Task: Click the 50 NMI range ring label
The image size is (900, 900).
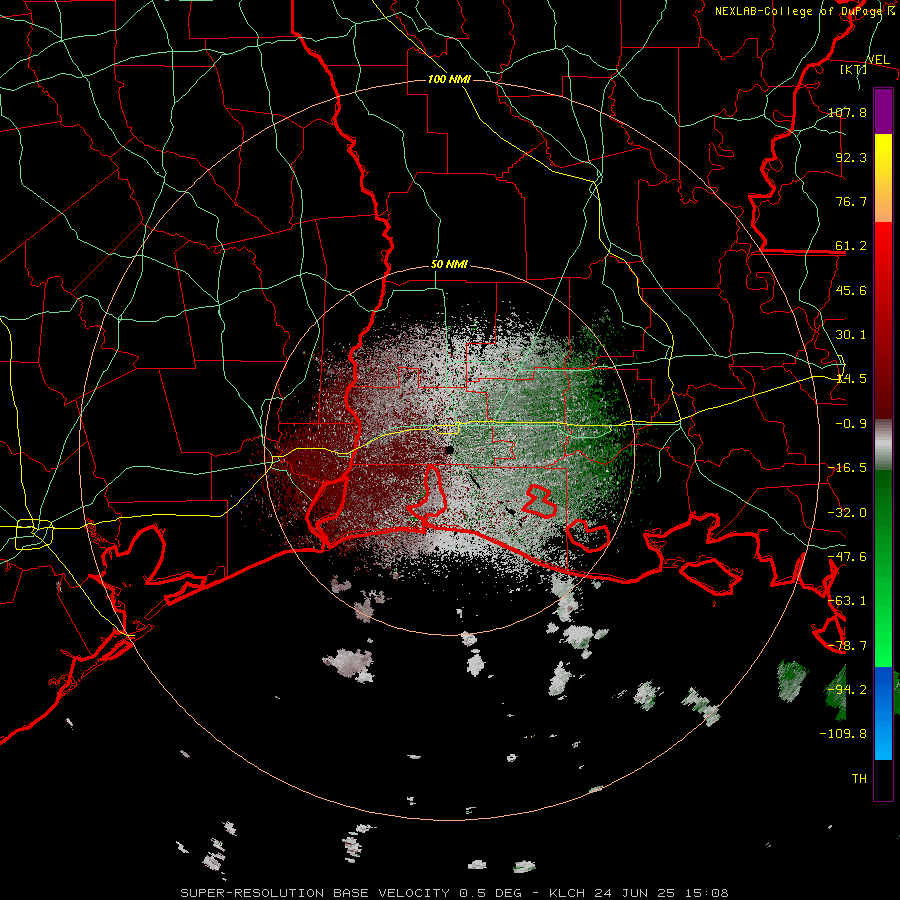Action: click(x=449, y=265)
